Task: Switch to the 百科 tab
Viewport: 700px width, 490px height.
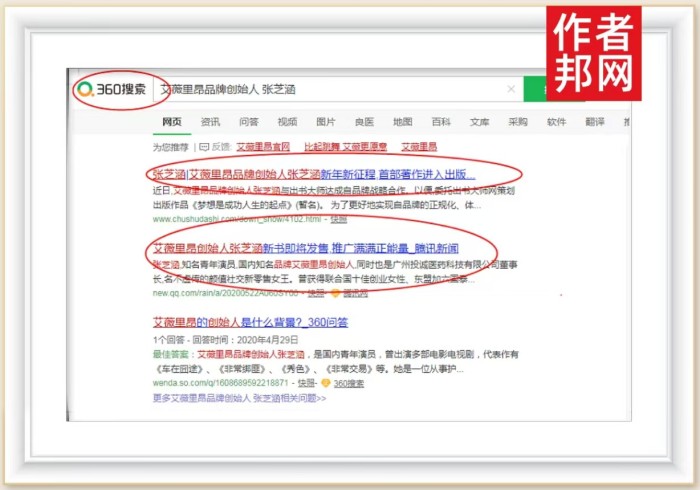Action: (441, 122)
